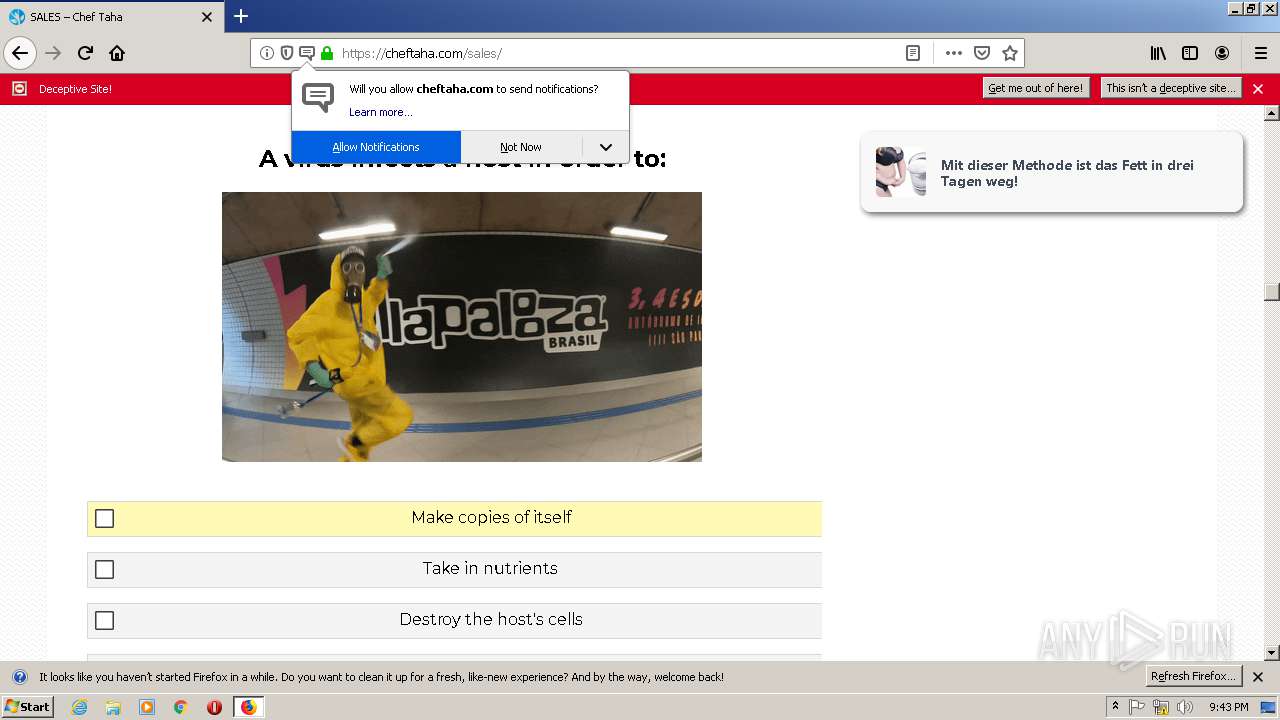The height and width of the screenshot is (720, 1280).
Task: Click notification permission icon in URL bar
Action: coord(307,53)
